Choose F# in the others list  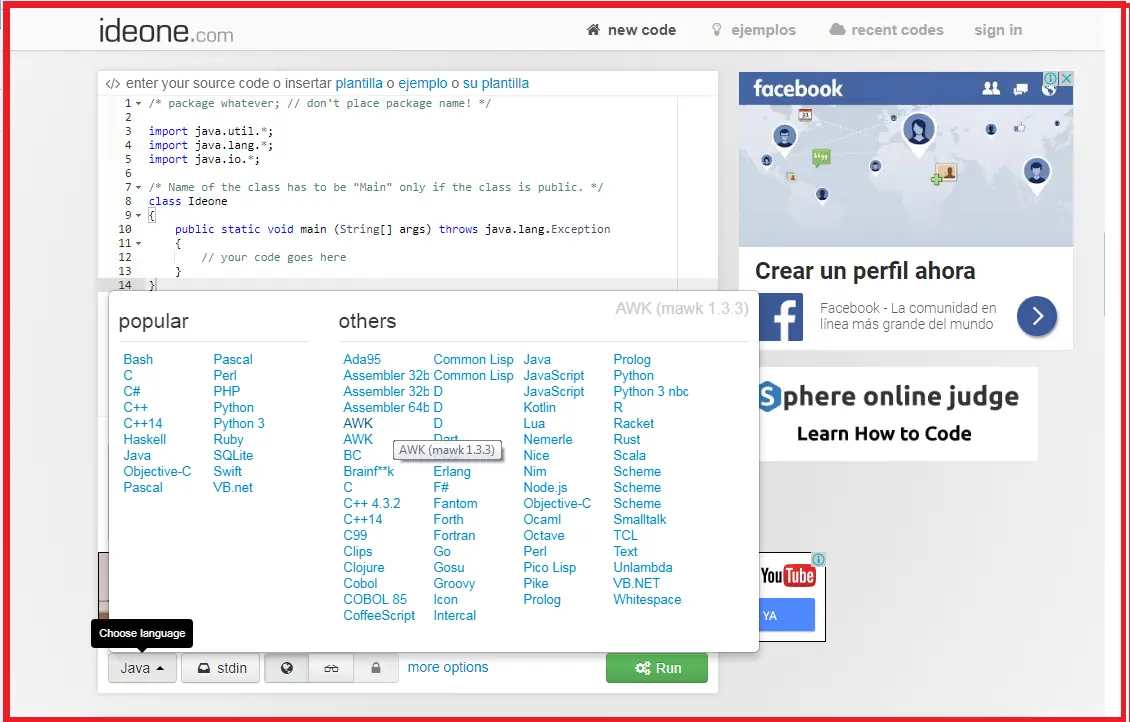point(441,488)
